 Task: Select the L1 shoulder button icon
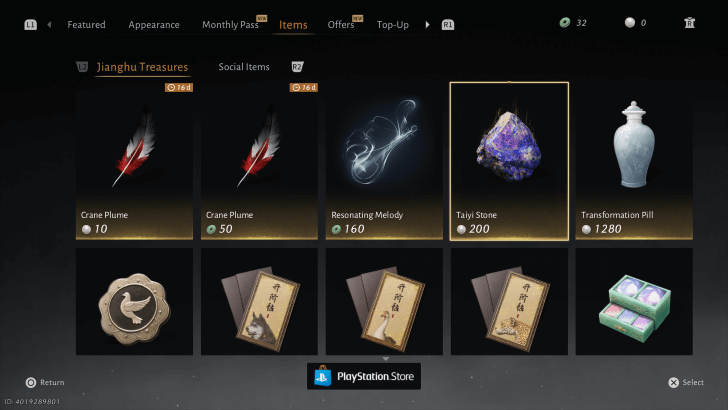(30, 25)
